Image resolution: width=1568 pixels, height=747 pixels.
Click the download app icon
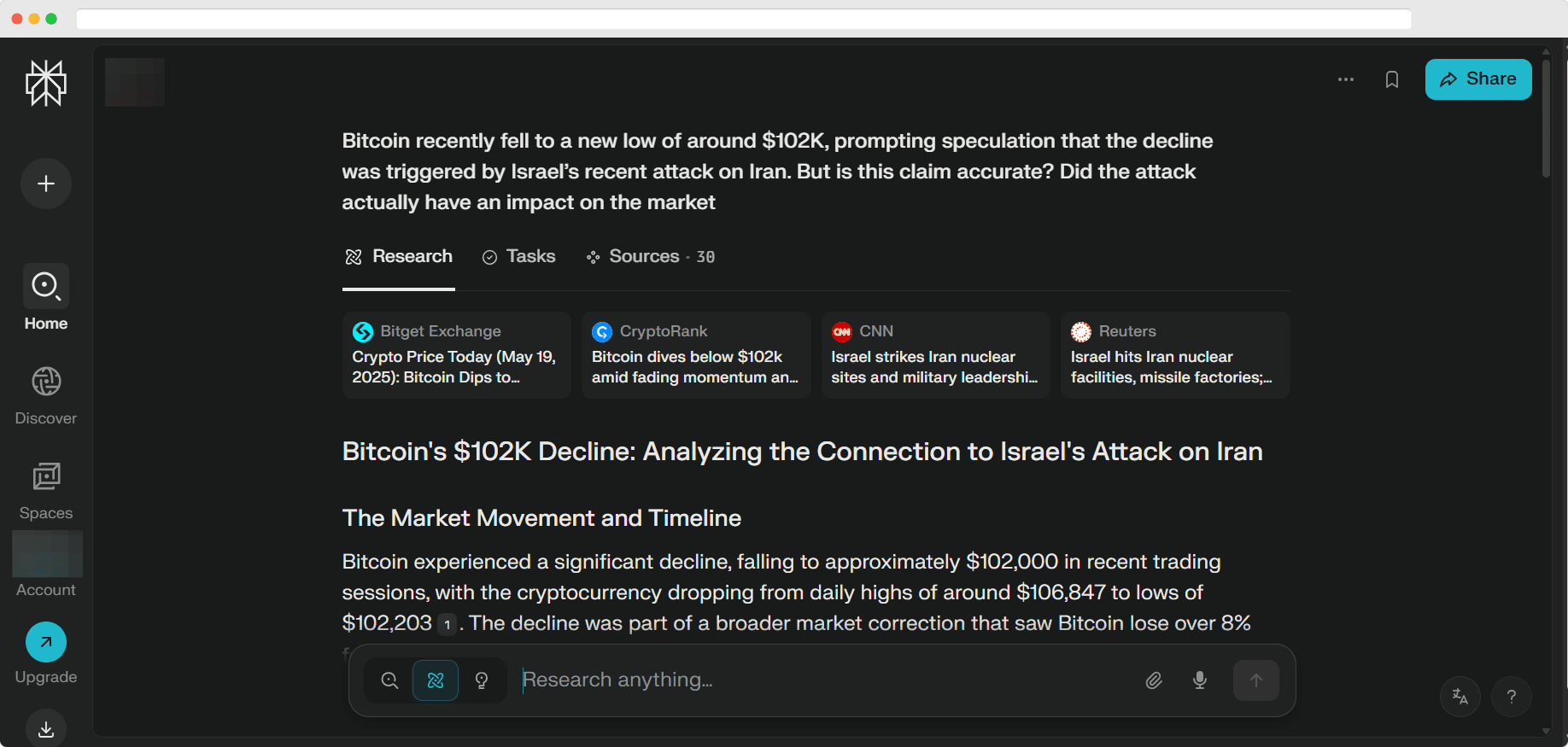(46, 729)
